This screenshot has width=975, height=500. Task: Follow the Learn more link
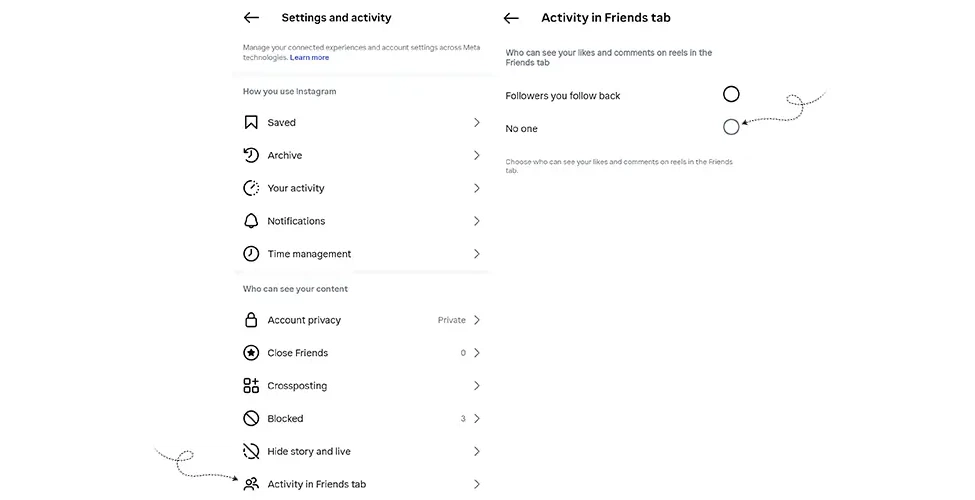(309, 57)
